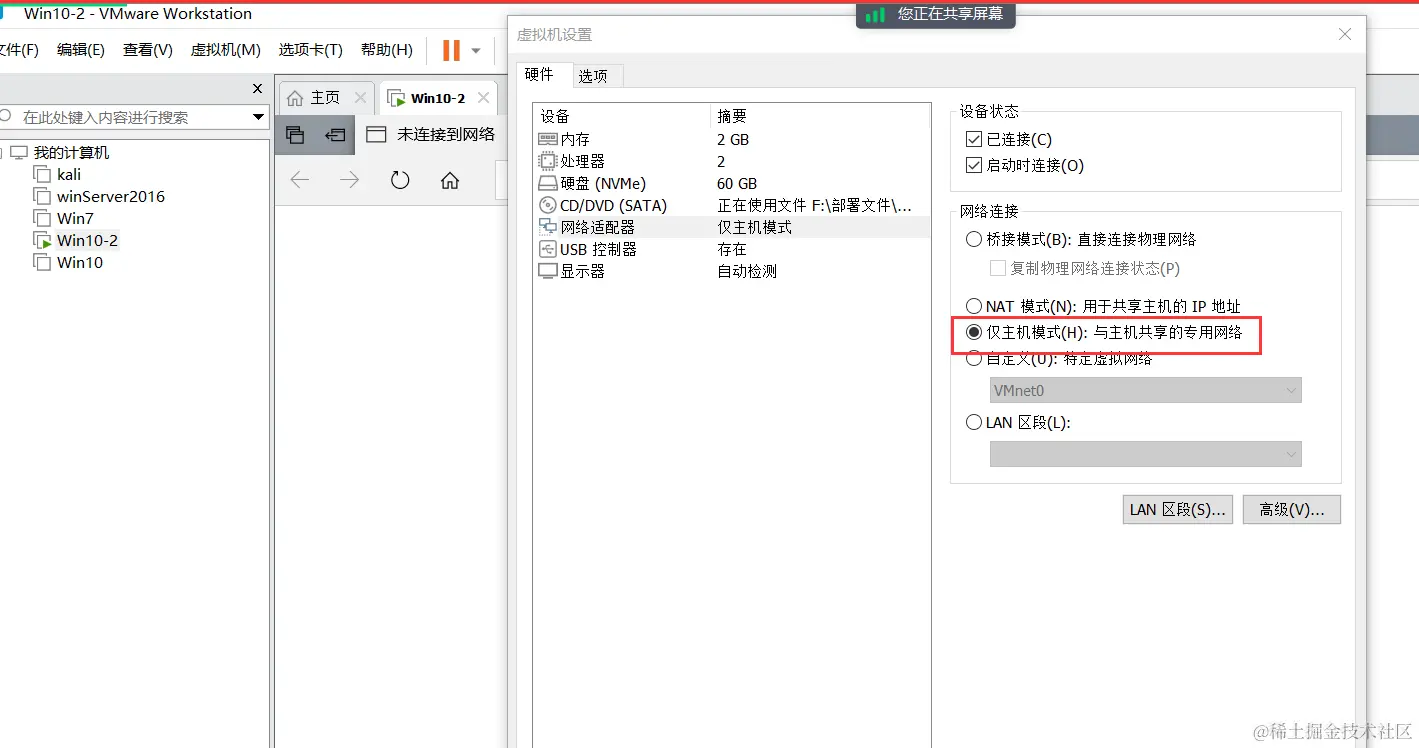Close the 主页 tab
The width and height of the screenshot is (1419, 748).
click(361, 98)
